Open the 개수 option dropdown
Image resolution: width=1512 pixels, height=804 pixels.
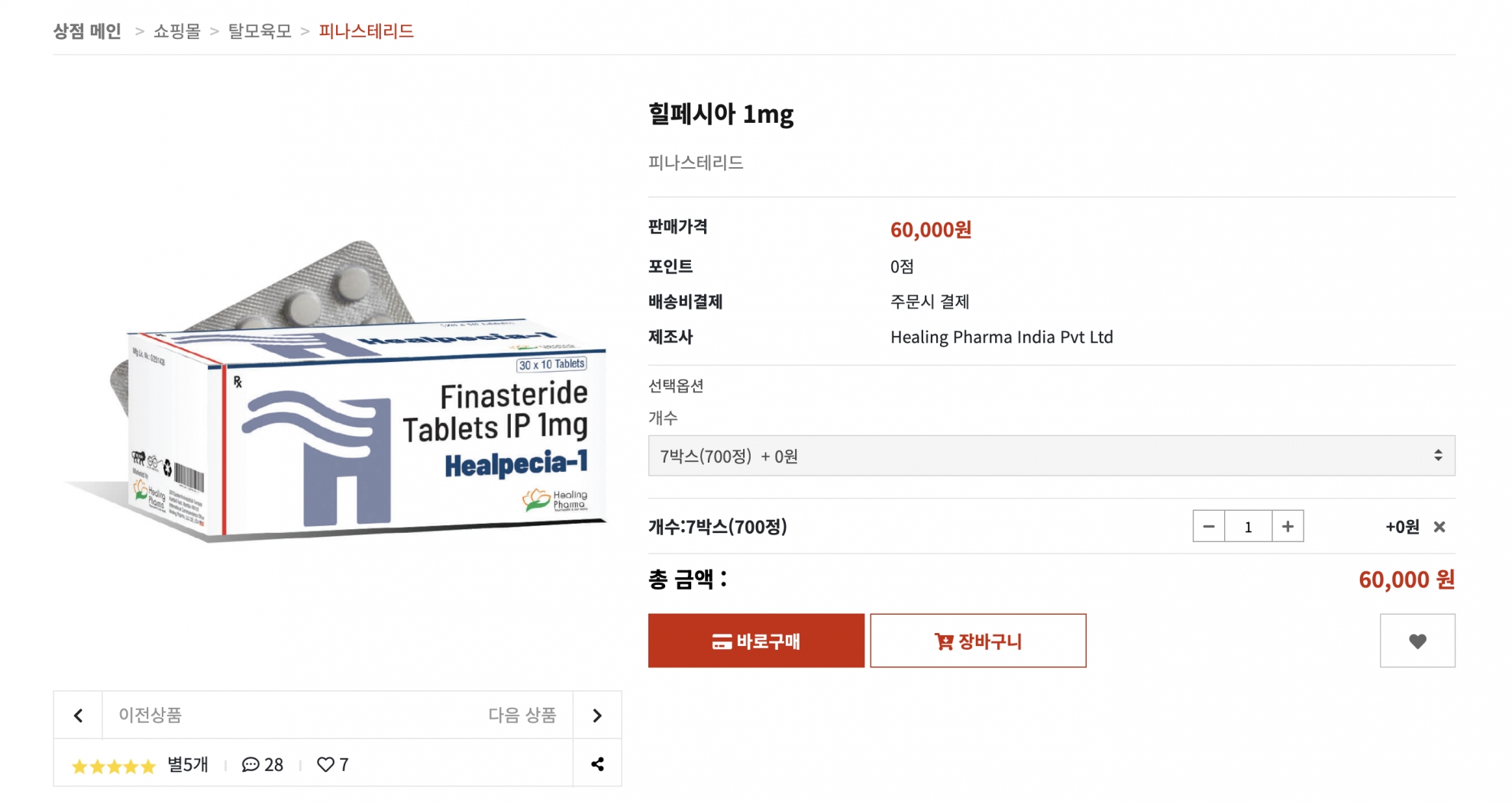[x=1051, y=456]
